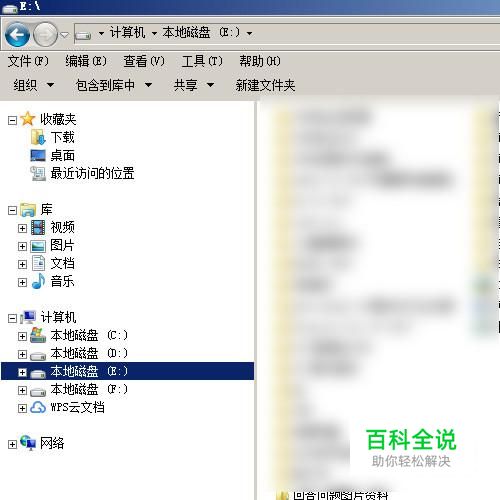Open the 文件(F) menu
This screenshot has width=500, height=500.
[28, 61]
